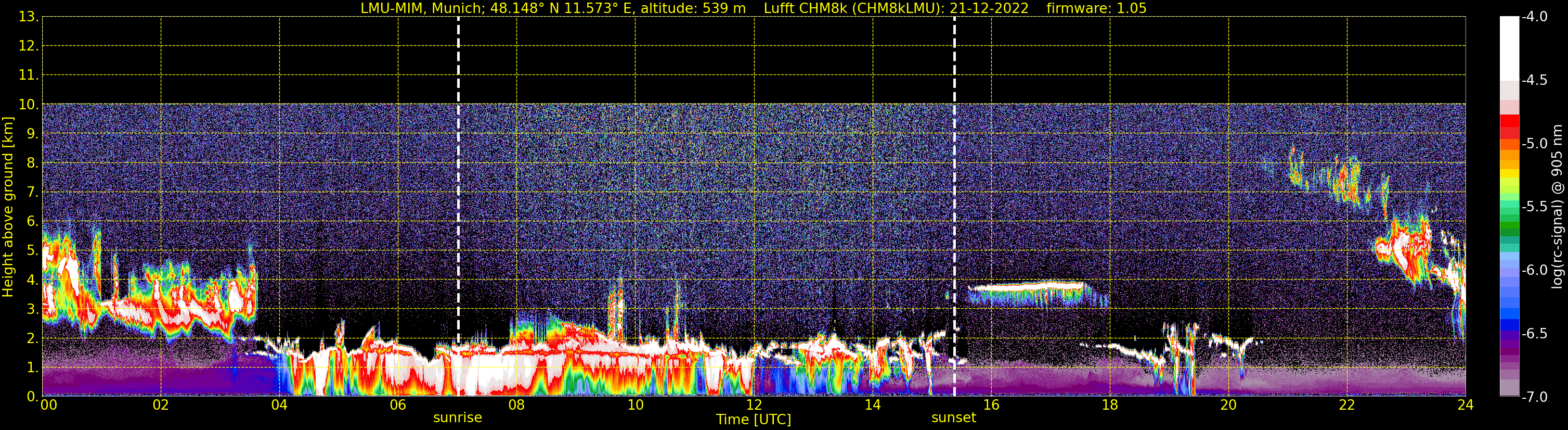Click the "8." height-axis tick label

tap(32, 163)
